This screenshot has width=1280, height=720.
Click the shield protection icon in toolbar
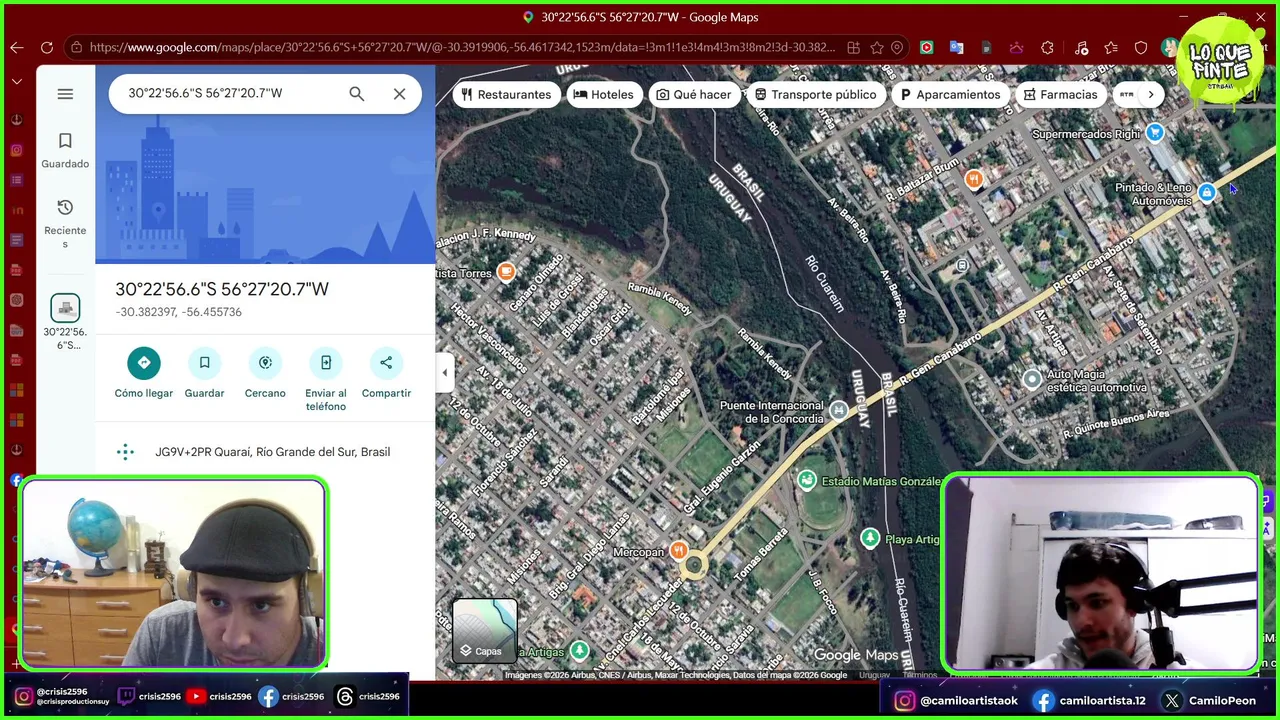(1141, 47)
